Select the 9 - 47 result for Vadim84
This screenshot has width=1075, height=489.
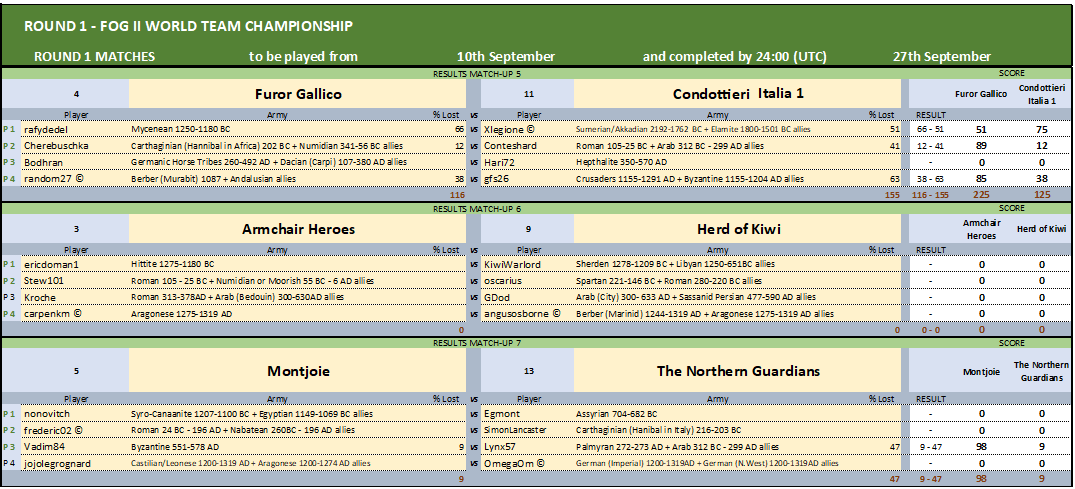(x=930, y=446)
